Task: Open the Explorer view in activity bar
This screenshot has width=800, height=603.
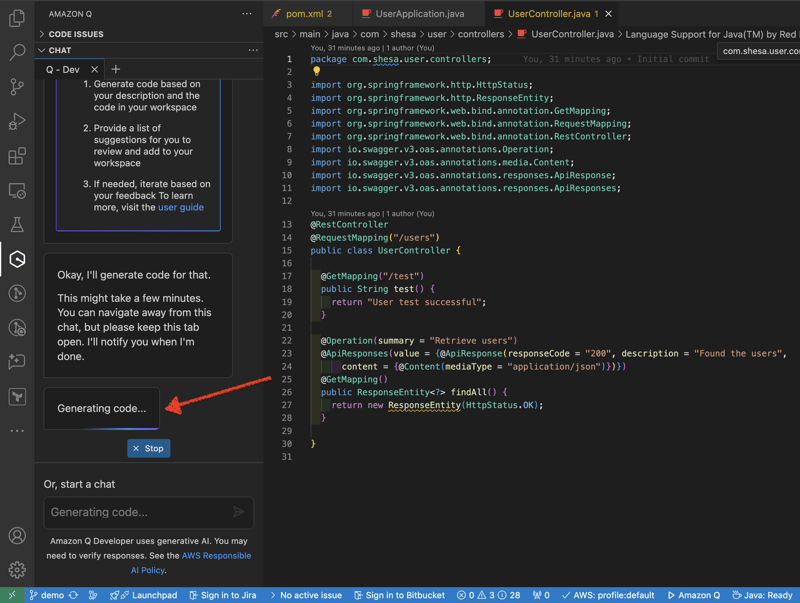Action: (x=17, y=19)
